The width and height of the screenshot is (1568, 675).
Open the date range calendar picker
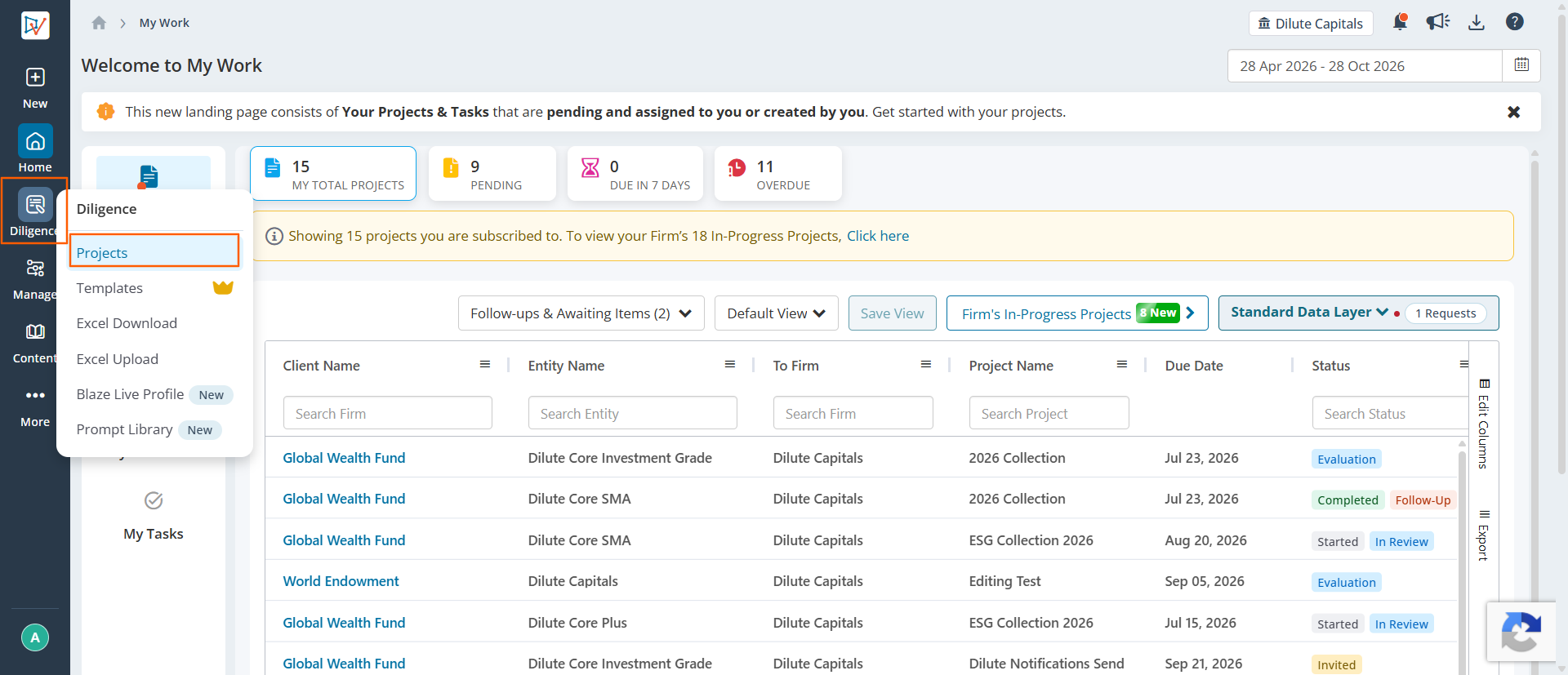(x=1521, y=65)
